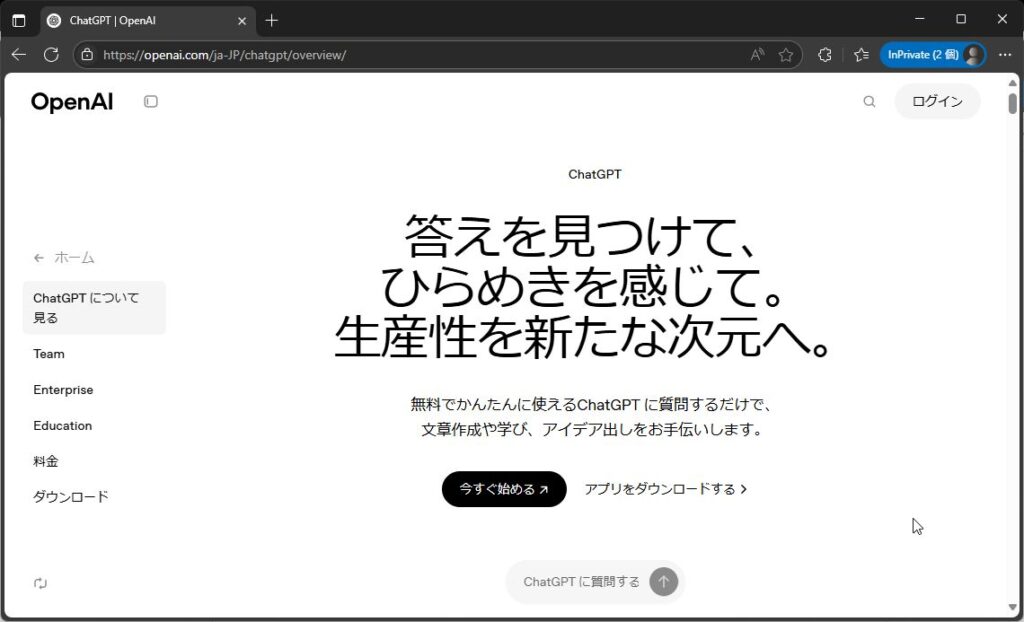Go back to ホーム in sidebar

(x=65, y=257)
